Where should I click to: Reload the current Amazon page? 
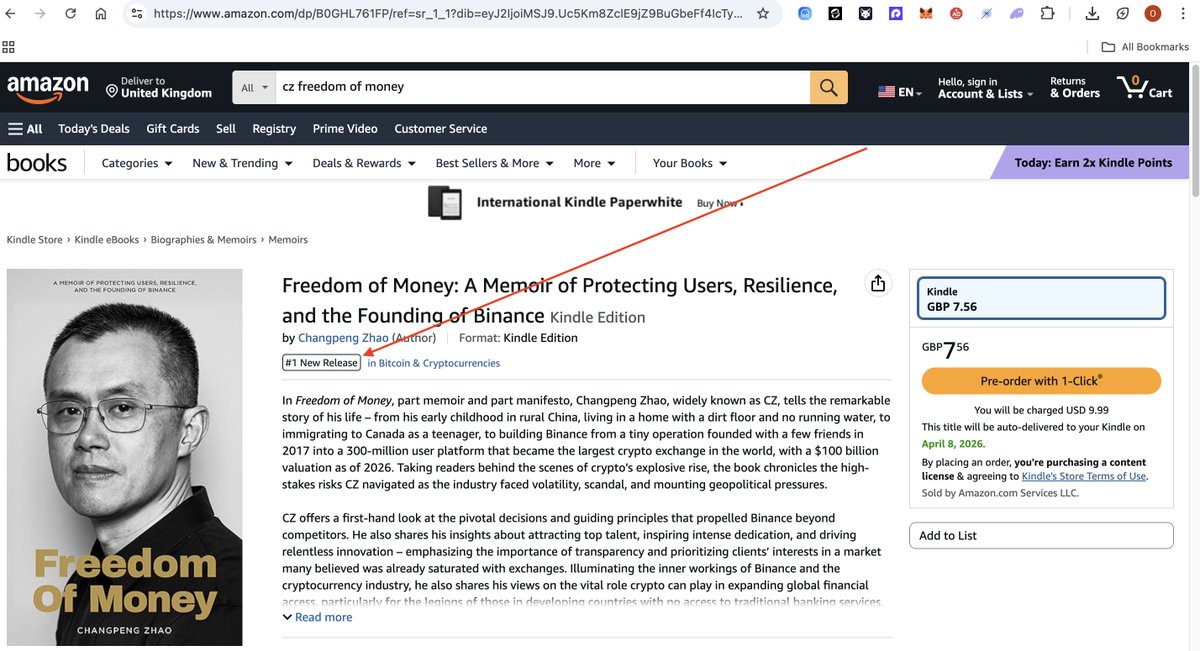point(70,14)
